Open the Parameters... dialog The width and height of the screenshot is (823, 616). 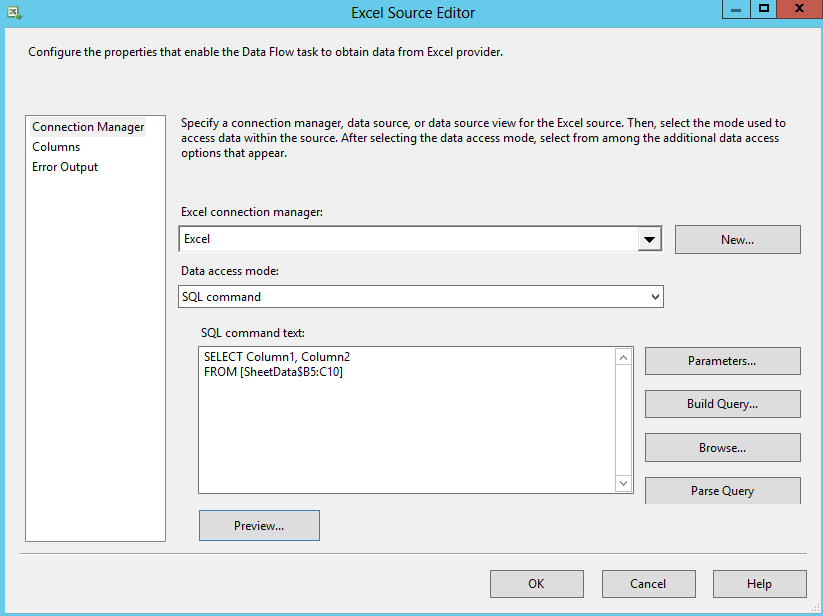click(722, 361)
